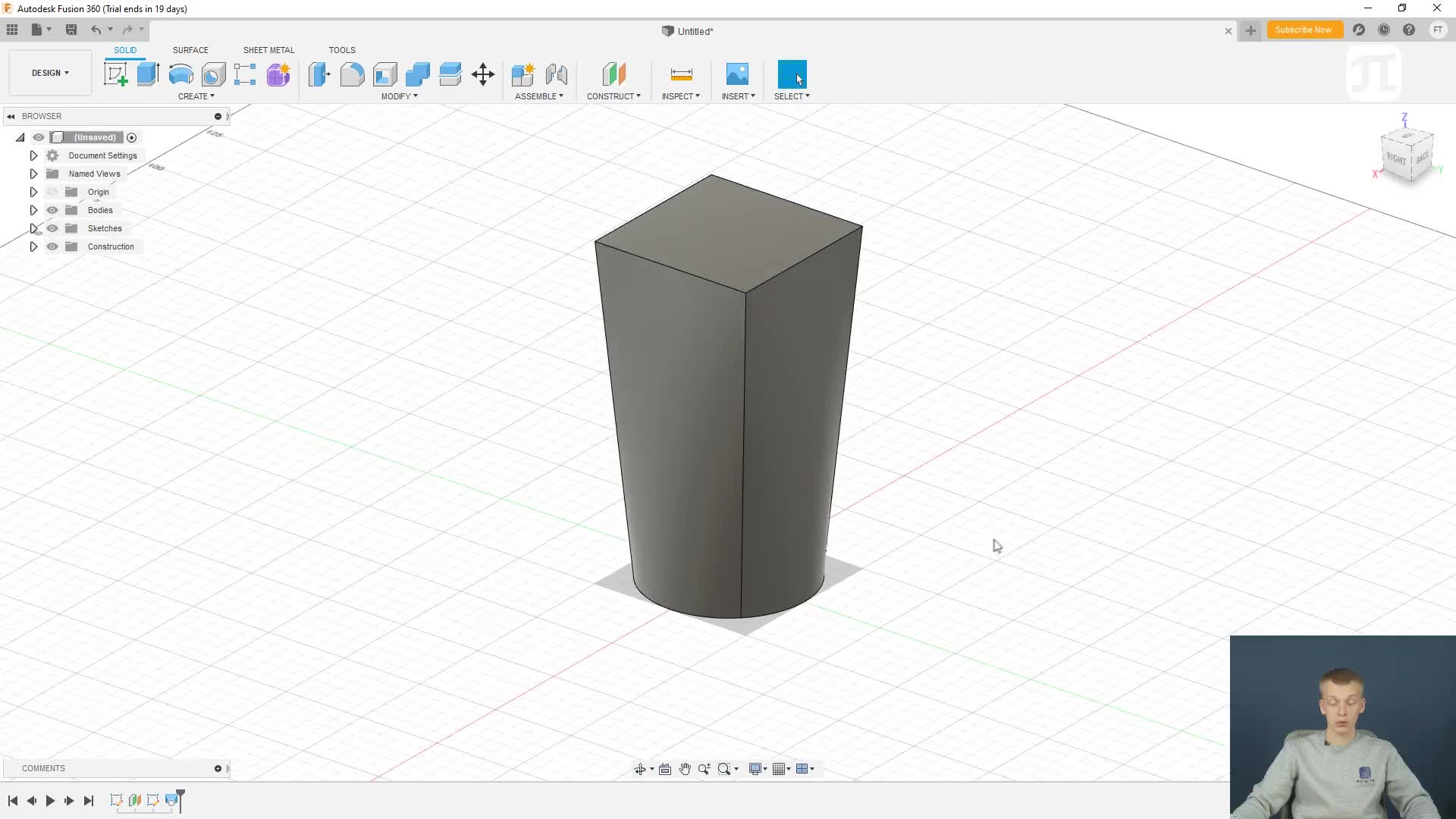Screen dimensions: 1456x819
Task: Open the Viewports layout dropdown
Action: (805, 769)
